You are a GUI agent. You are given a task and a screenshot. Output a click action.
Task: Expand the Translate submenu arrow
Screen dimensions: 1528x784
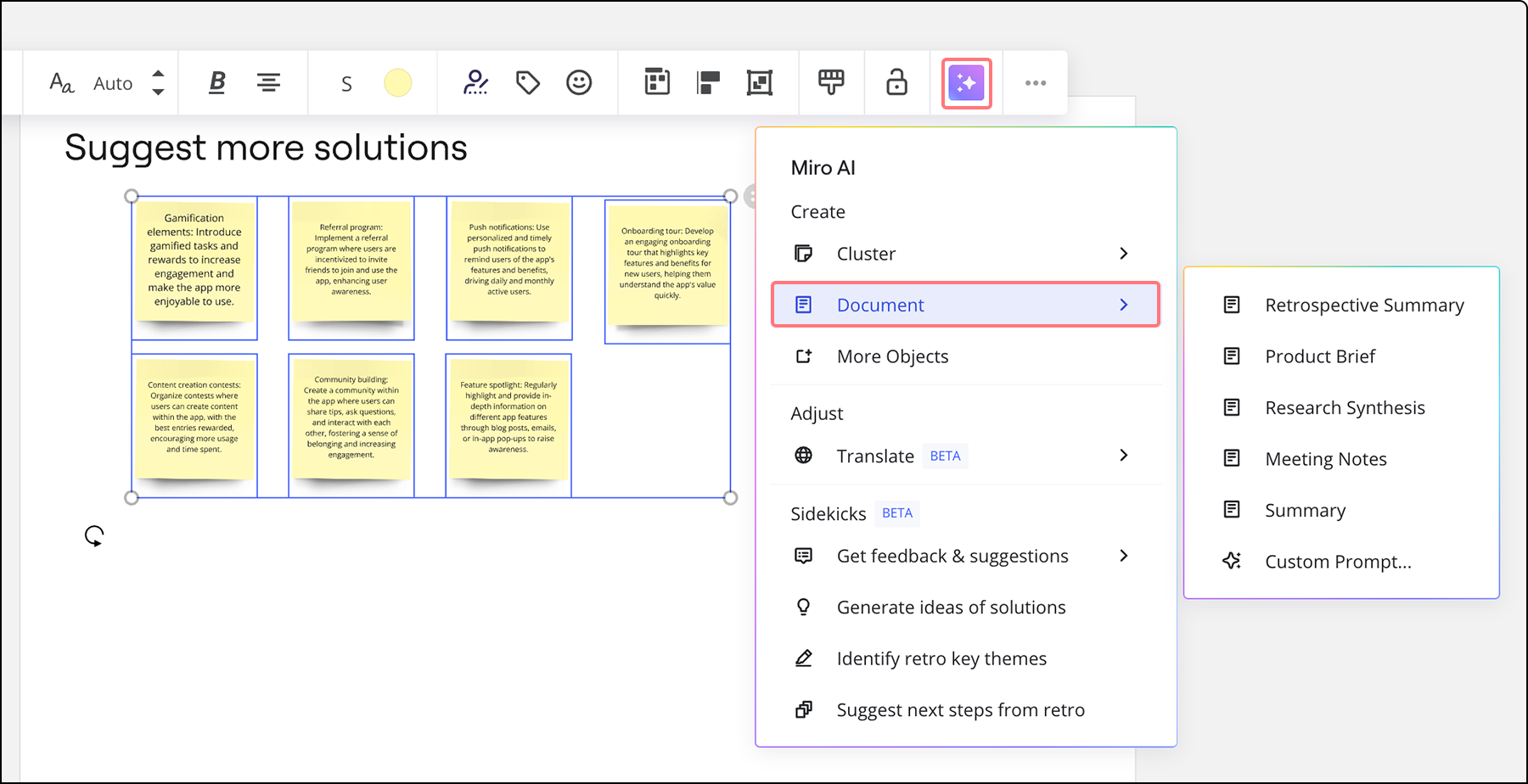pos(1123,456)
